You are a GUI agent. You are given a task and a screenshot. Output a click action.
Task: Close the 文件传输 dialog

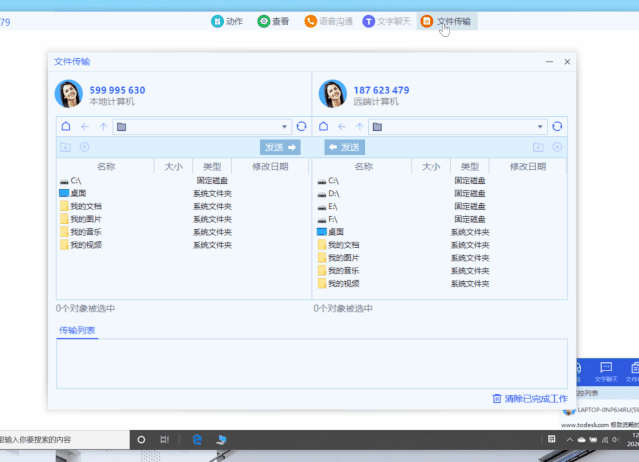567,62
